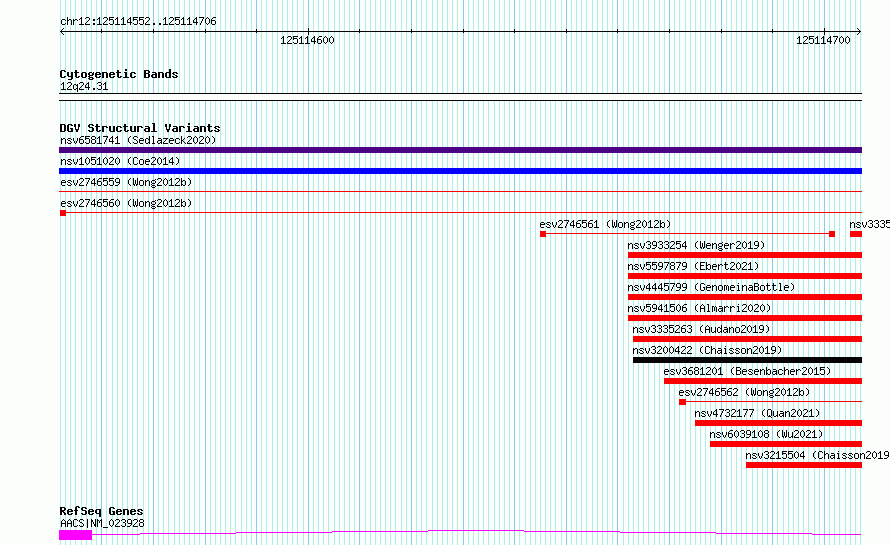This screenshot has width=890, height=545.
Task: Click the 125114700 ruler position label
Action: tap(823, 40)
